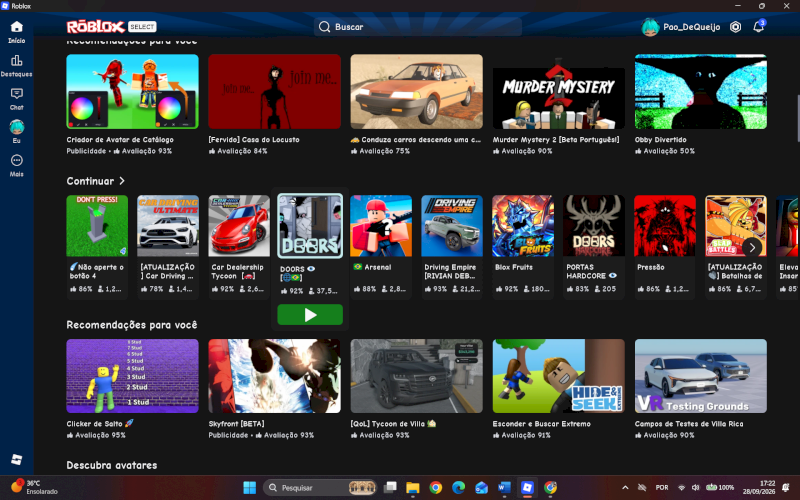Click the taskbar Pesquisar search box
800x500 pixels.
pyautogui.click(x=321, y=488)
